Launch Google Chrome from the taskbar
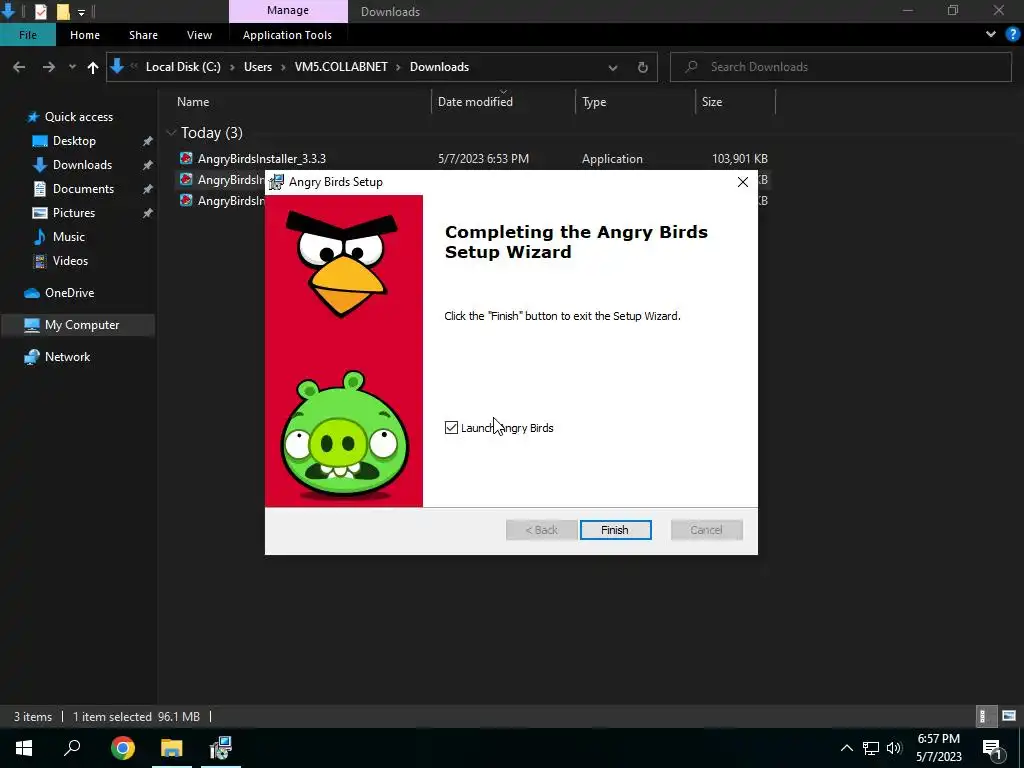The image size is (1024, 768). (123, 748)
